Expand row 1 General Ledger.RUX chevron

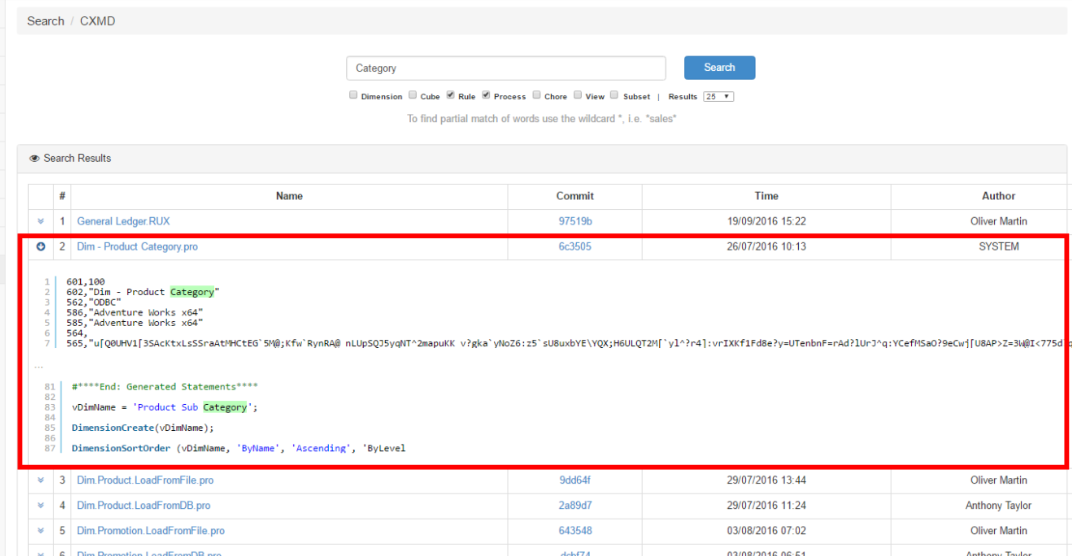coord(40,222)
